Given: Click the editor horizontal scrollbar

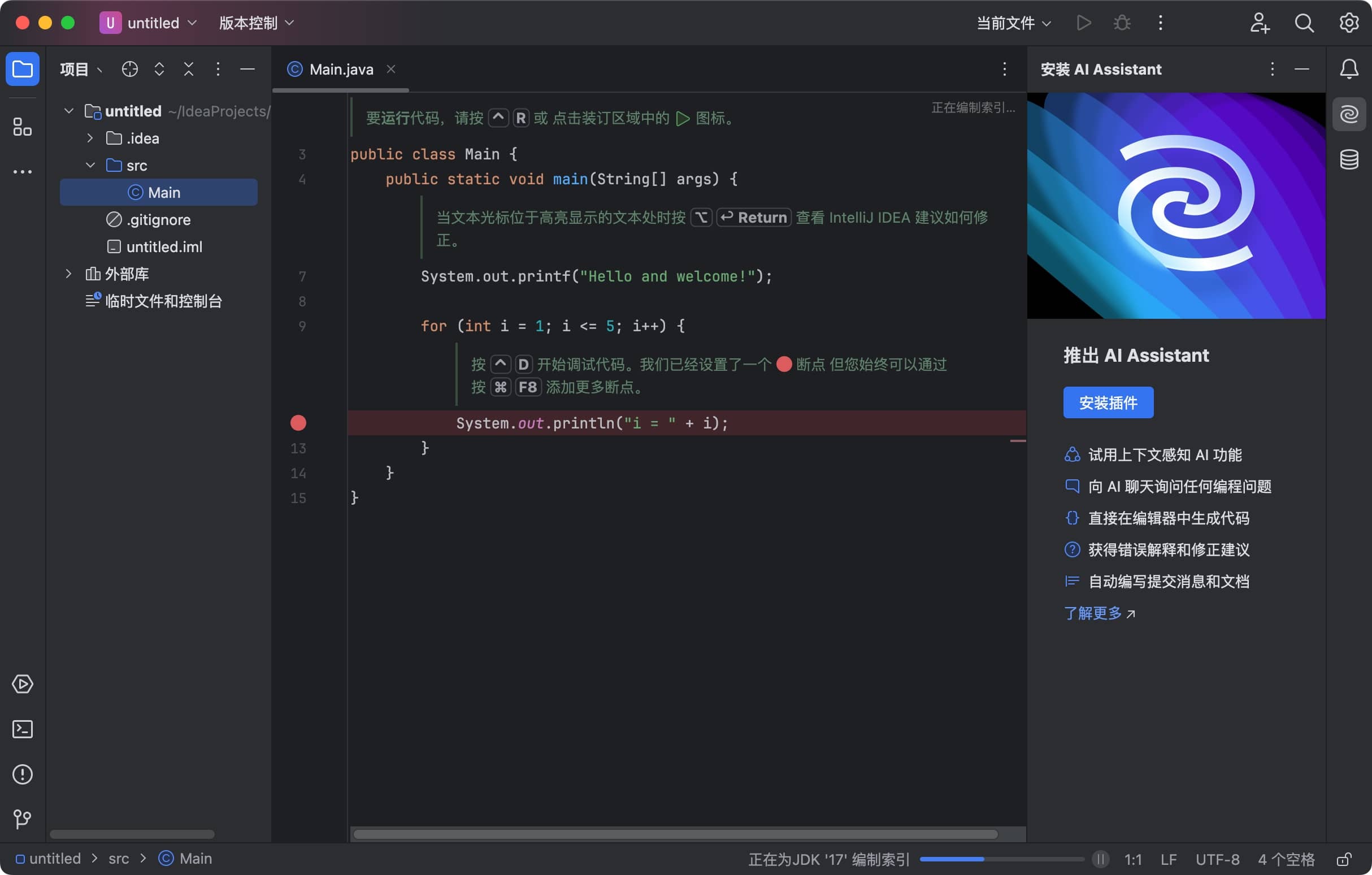Looking at the screenshot, I should pyautogui.click(x=675, y=834).
